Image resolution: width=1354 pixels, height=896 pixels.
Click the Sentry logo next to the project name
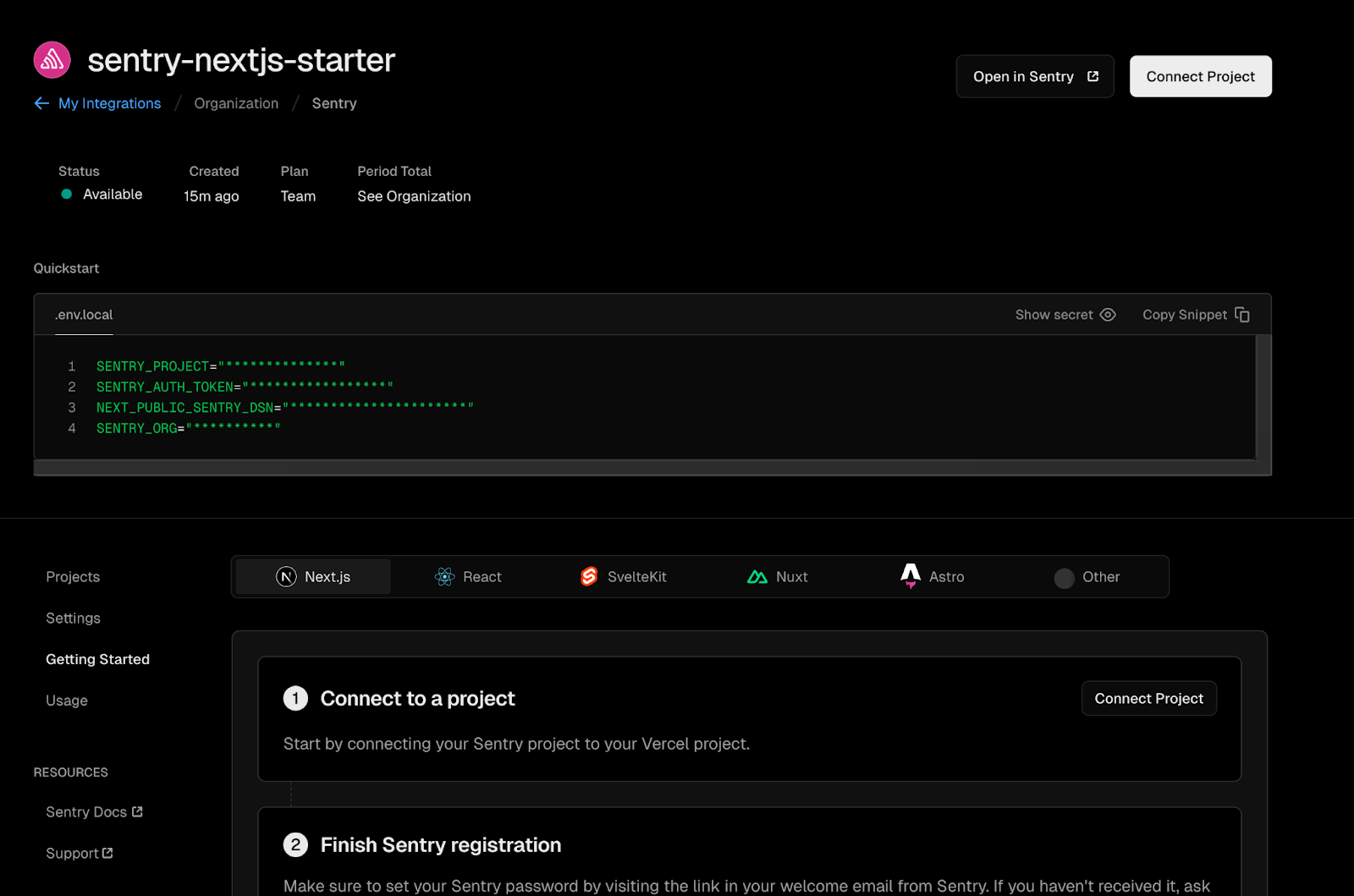[x=52, y=59]
